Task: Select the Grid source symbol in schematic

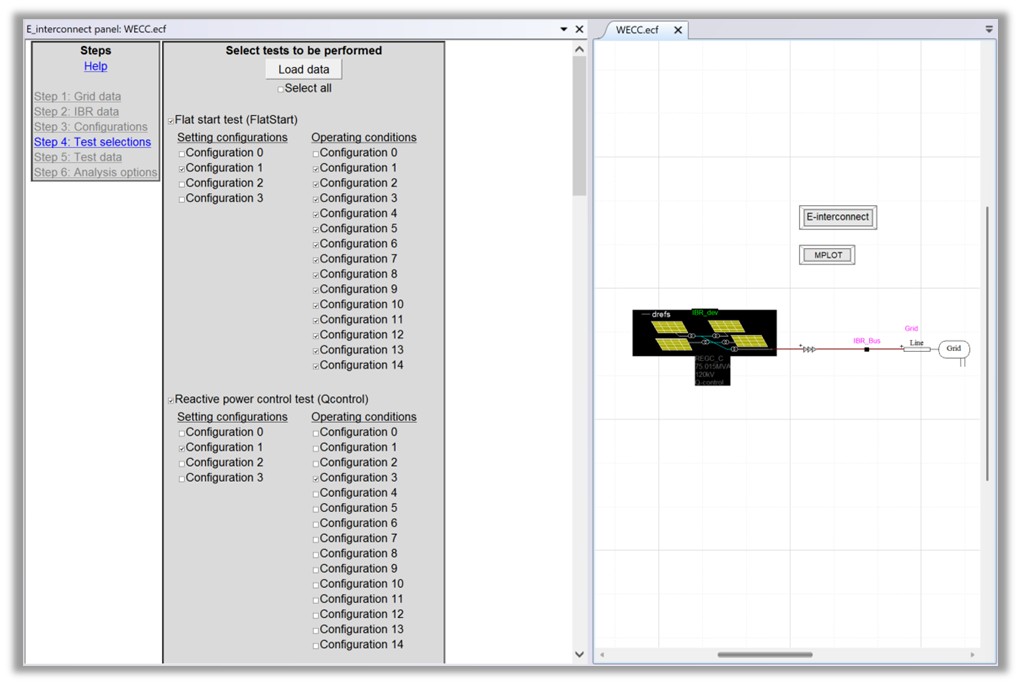Action: 953,349
